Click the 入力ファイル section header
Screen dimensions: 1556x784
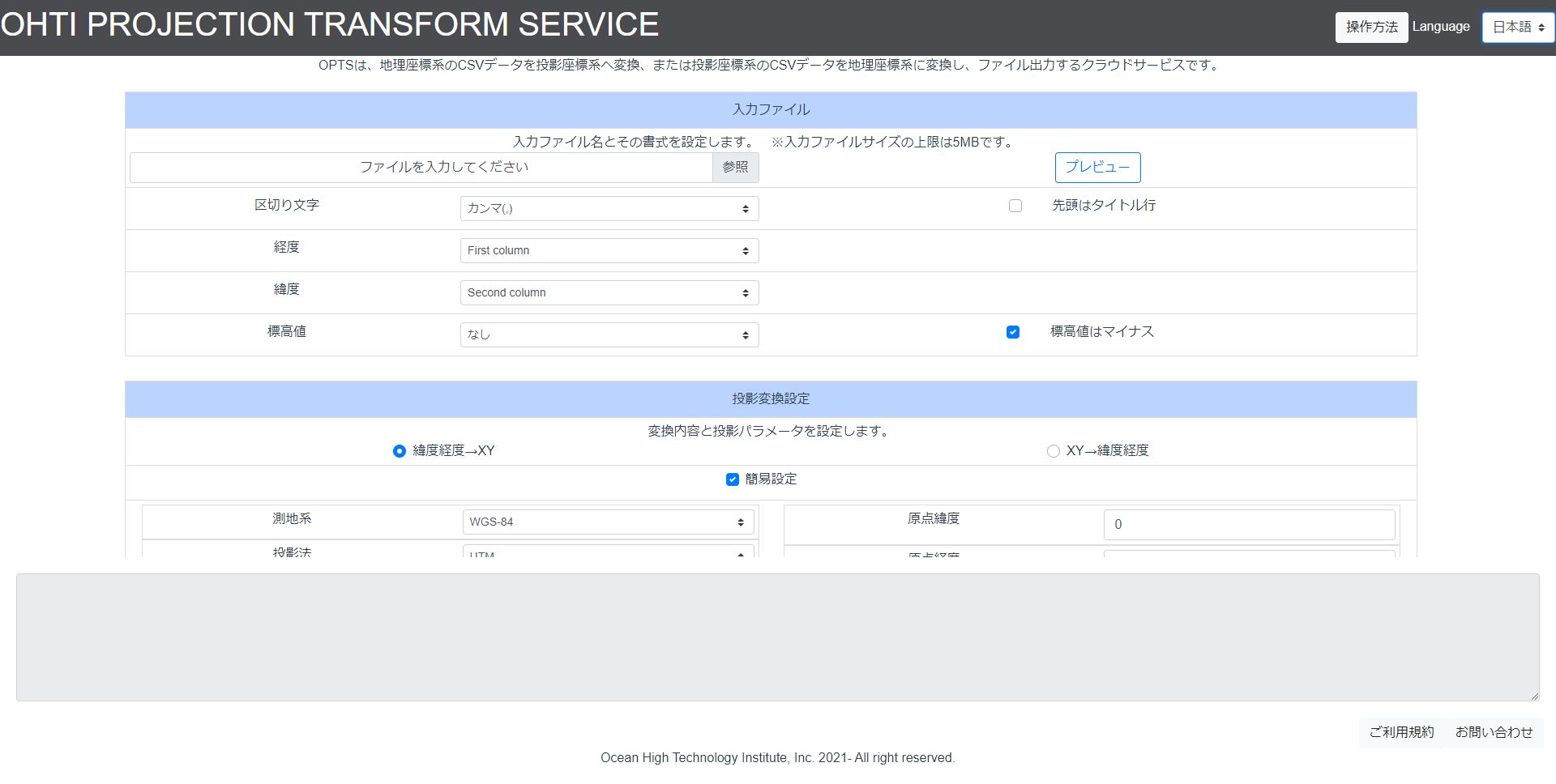[771, 110]
